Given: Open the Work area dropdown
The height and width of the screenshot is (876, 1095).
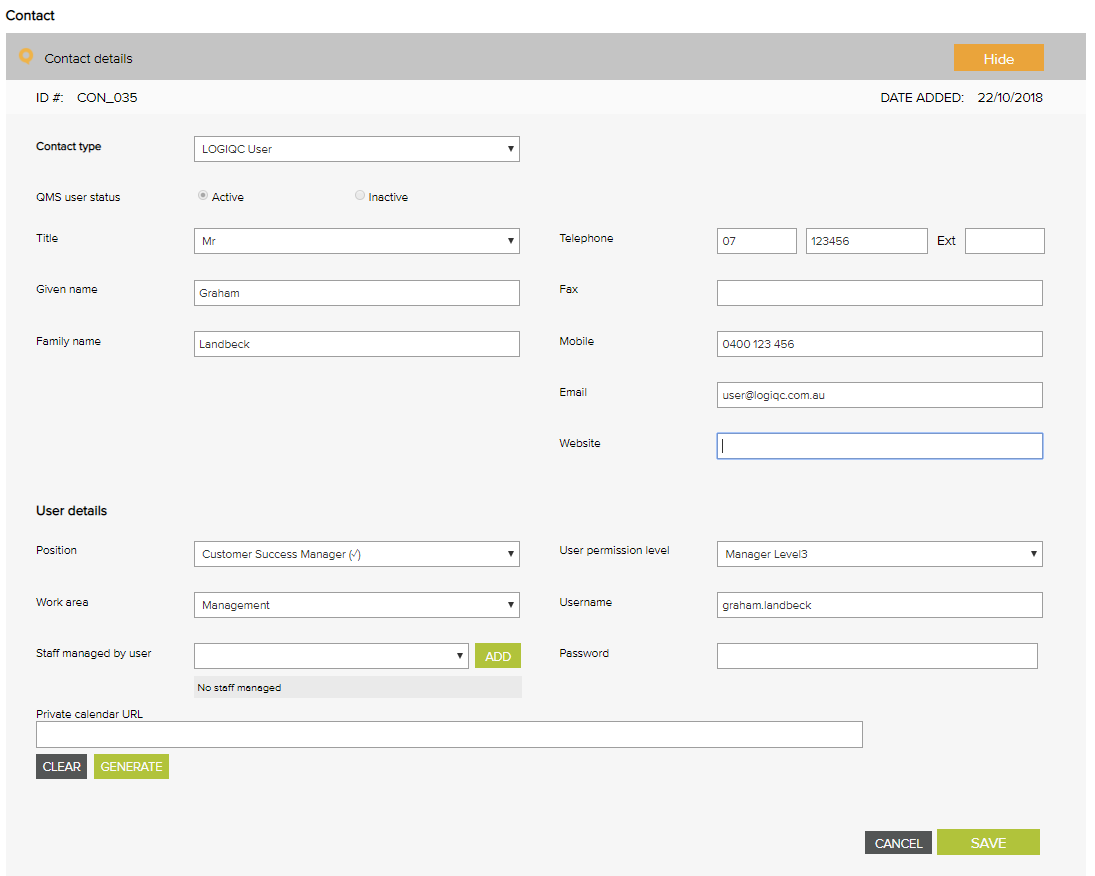Looking at the screenshot, I should [356, 605].
